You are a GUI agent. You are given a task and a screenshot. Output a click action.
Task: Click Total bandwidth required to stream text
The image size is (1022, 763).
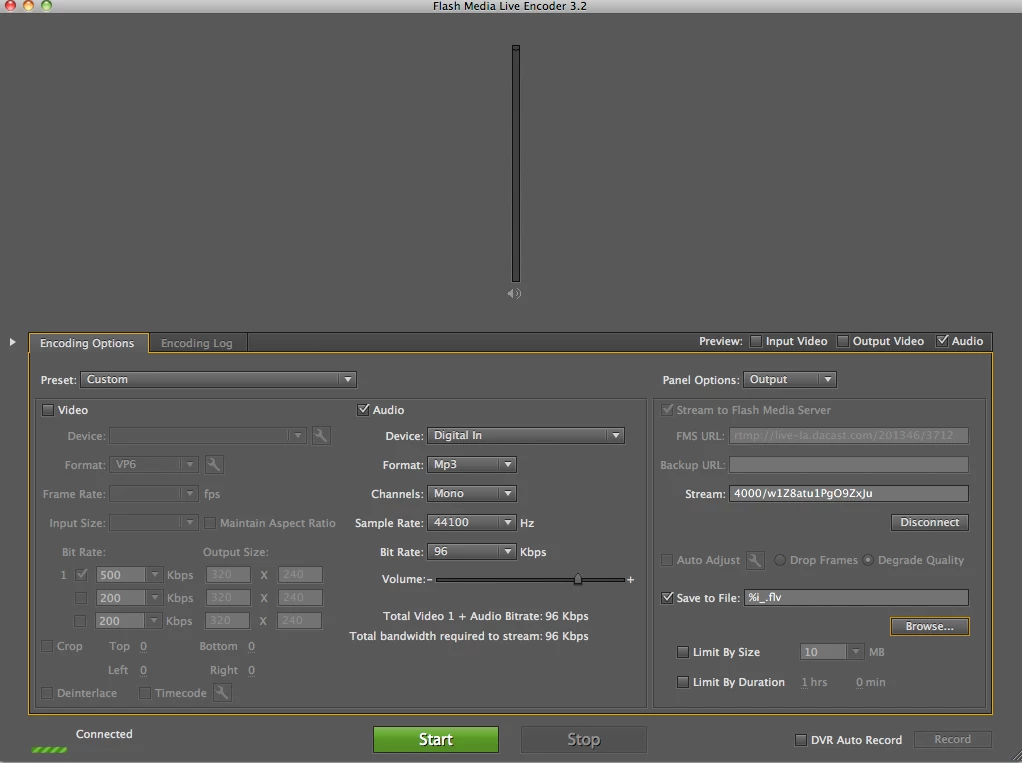click(x=469, y=636)
